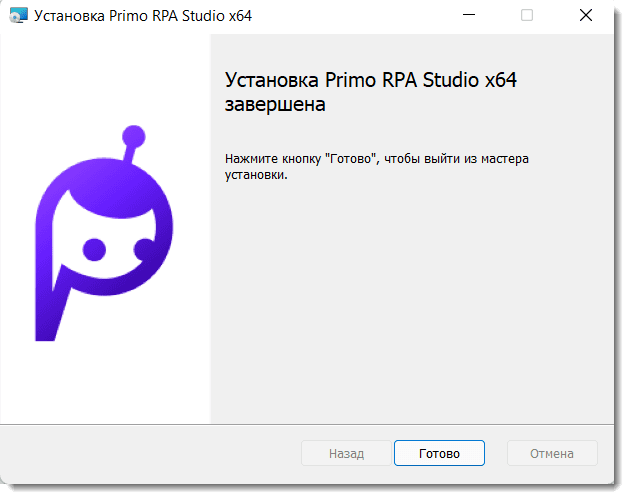The width and height of the screenshot is (631, 499).
Task: Close the Primo RPA Studio installer window
Action: pyautogui.click(x=585, y=15)
